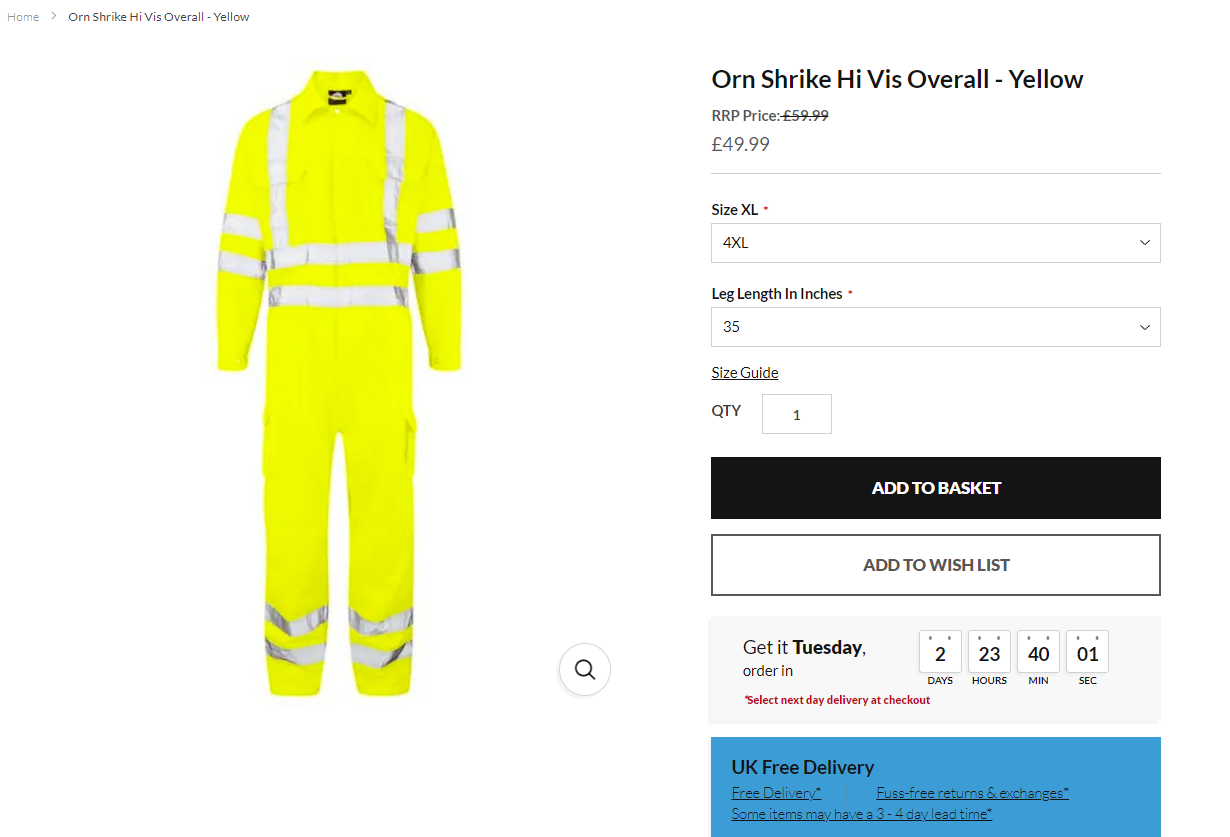Viewport: 1230px width, 837px height.
Task: Click the countdown Hours box
Action: click(x=989, y=653)
